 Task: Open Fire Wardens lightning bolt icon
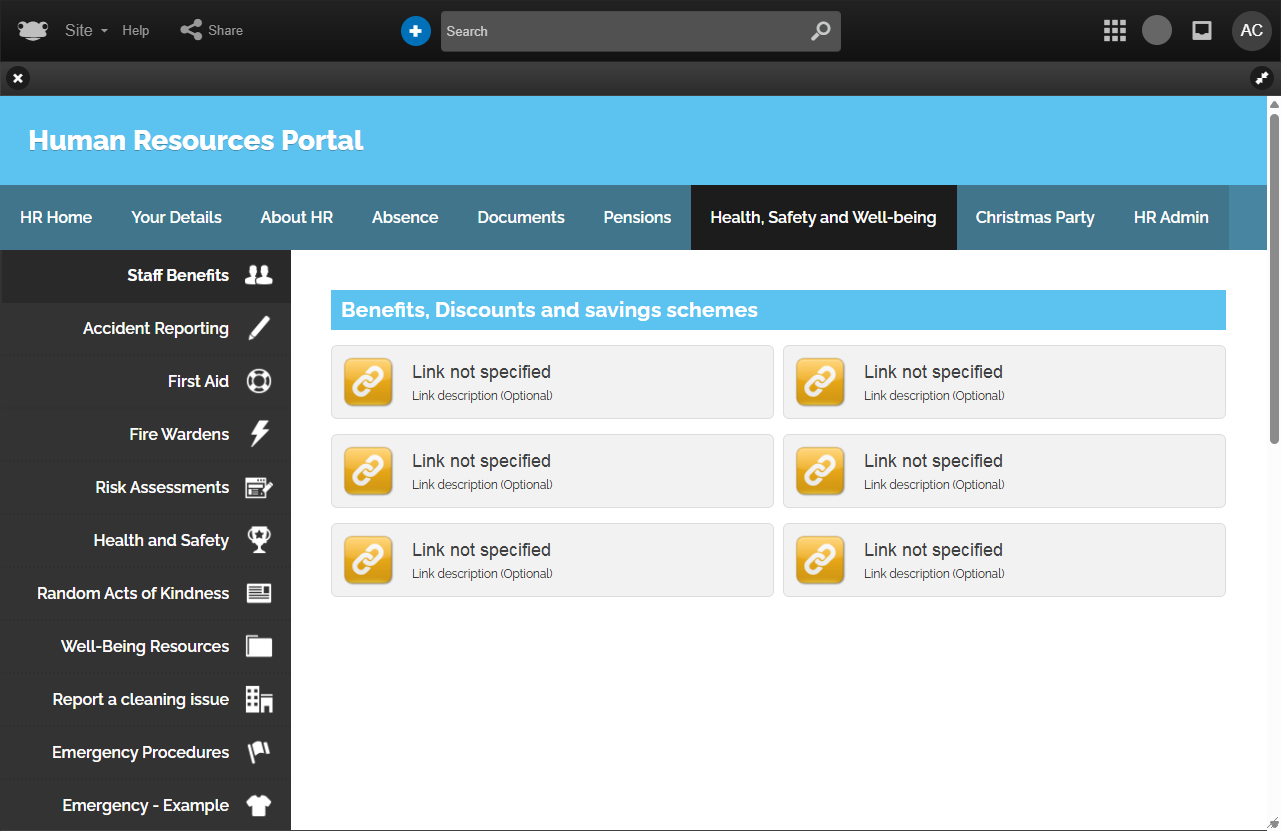(x=259, y=434)
